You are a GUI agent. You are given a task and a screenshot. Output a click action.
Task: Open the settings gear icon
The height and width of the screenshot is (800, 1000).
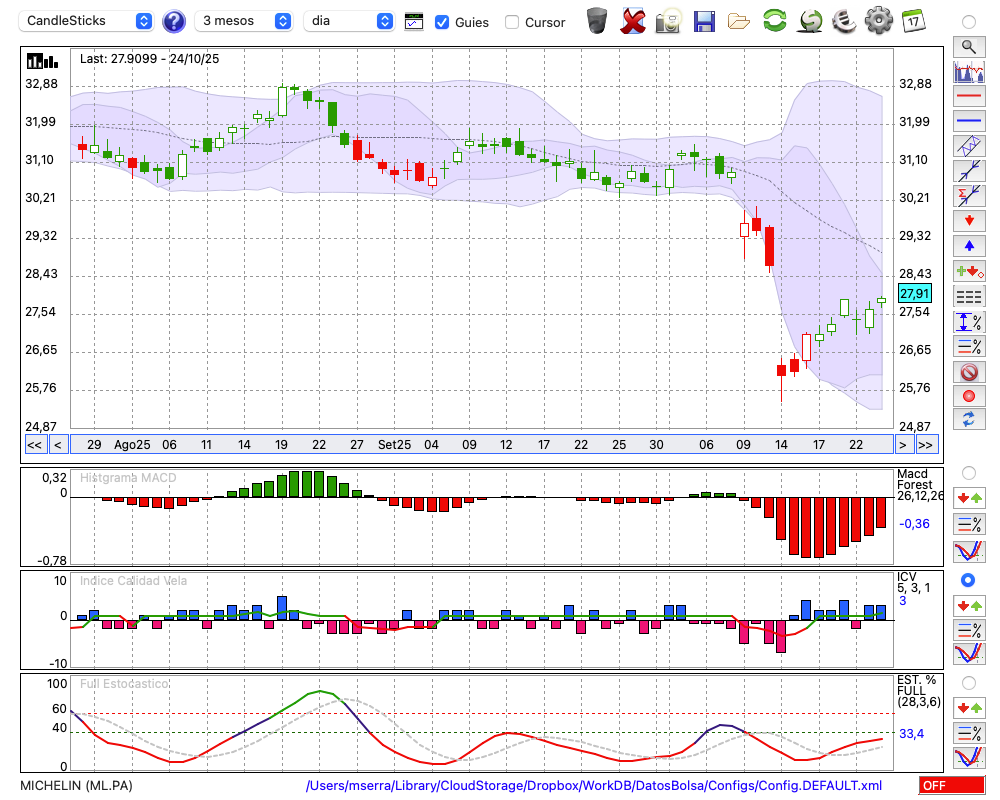click(x=878, y=21)
